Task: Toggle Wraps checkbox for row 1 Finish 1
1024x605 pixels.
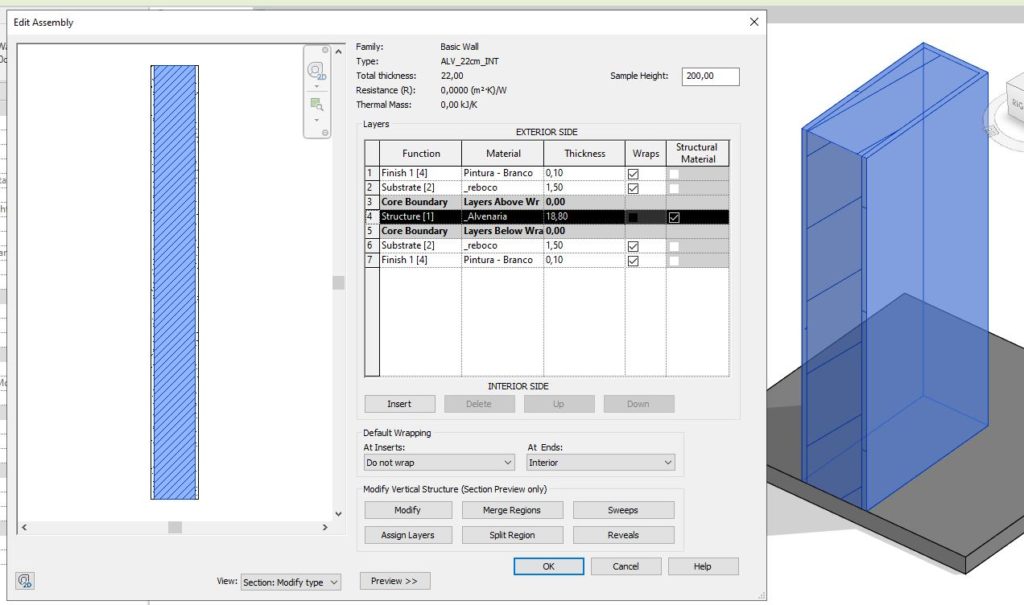Action: [633, 174]
